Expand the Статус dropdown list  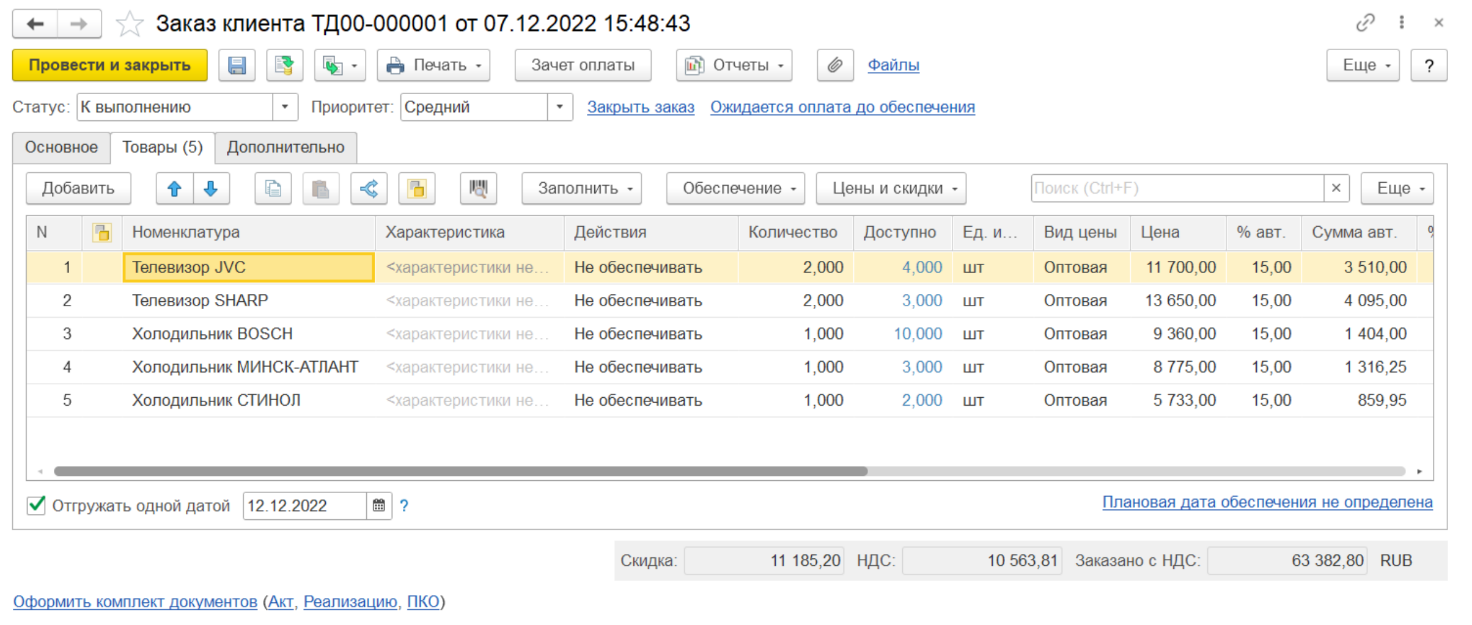pyautogui.click(x=286, y=107)
